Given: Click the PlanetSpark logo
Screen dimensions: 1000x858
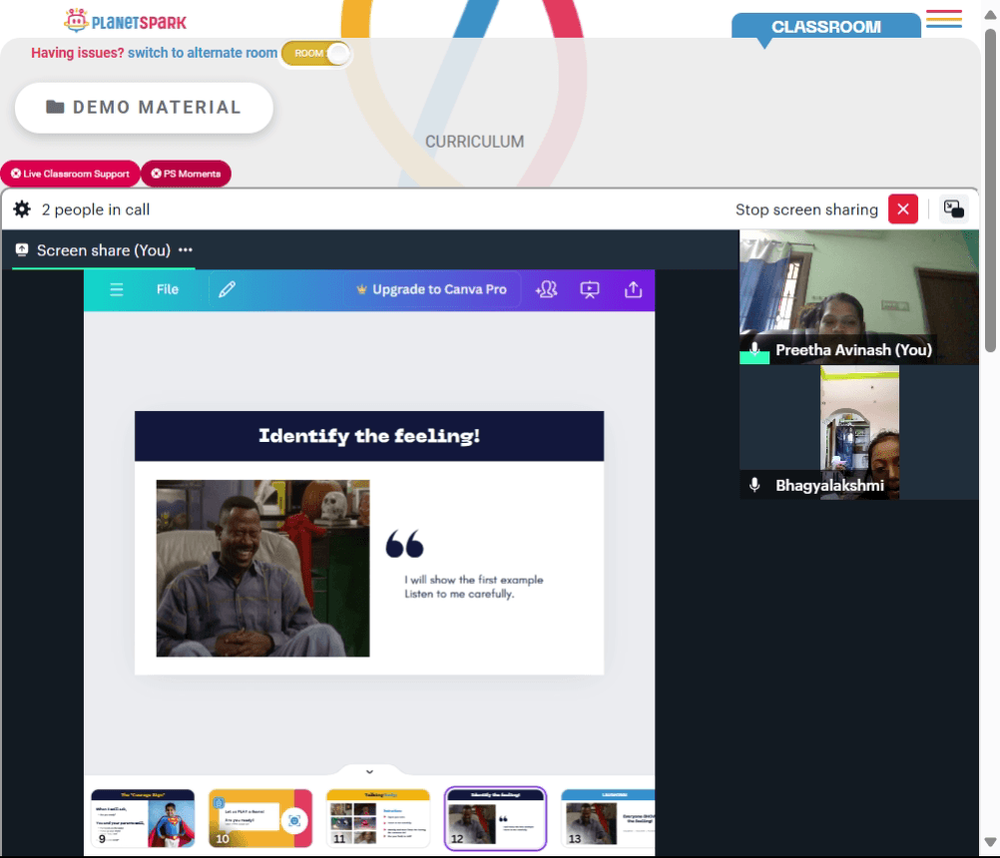Looking at the screenshot, I should 125,21.
